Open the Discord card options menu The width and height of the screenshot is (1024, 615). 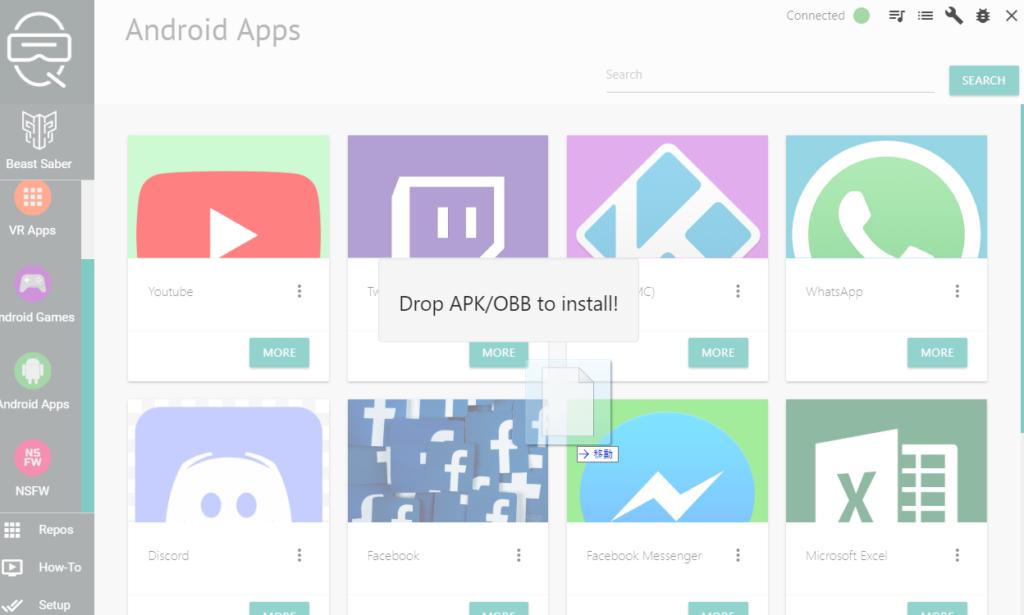click(x=299, y=556)
